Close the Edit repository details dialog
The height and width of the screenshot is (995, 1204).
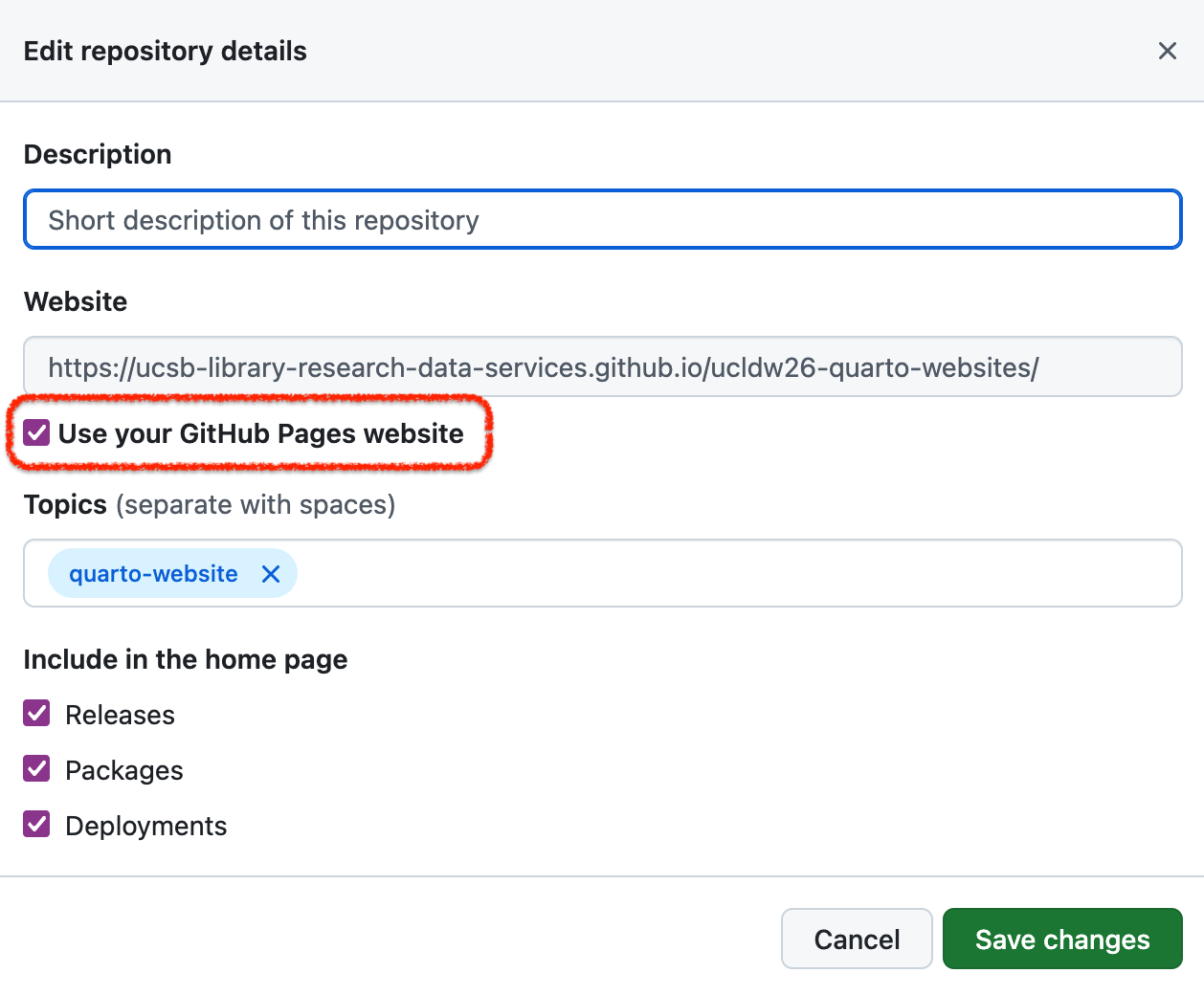click(1167, 51)
